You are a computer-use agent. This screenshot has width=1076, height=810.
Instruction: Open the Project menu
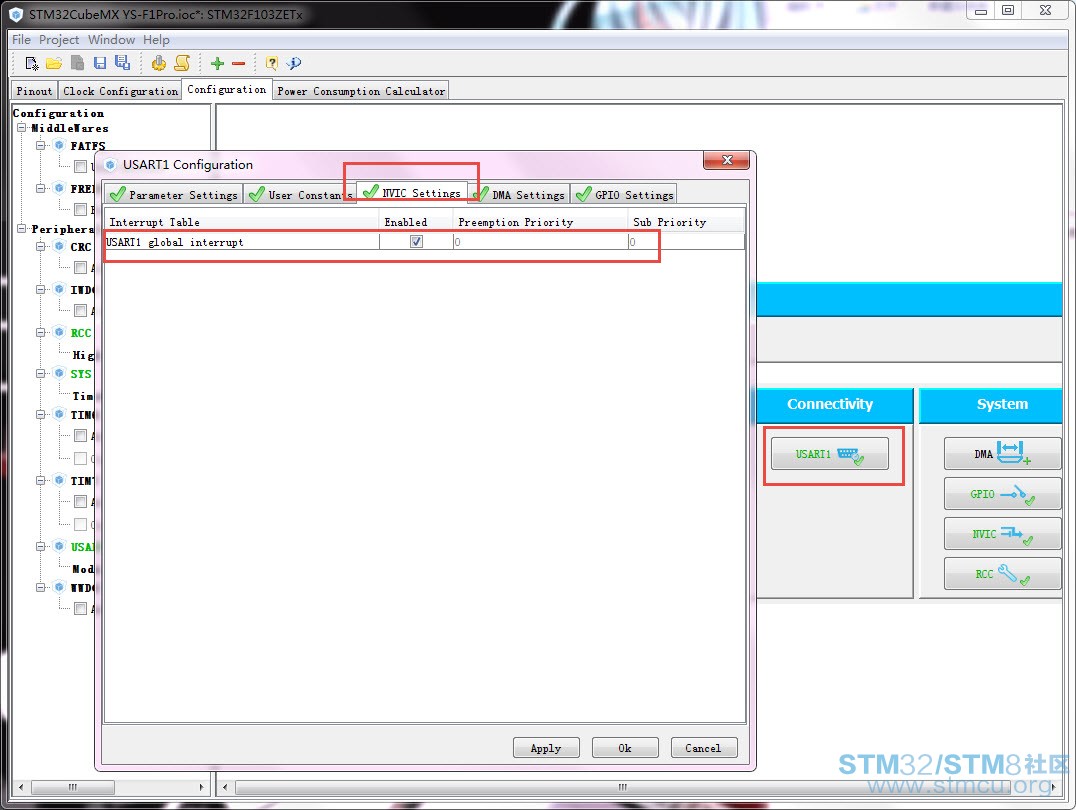[x=59, y=40]
